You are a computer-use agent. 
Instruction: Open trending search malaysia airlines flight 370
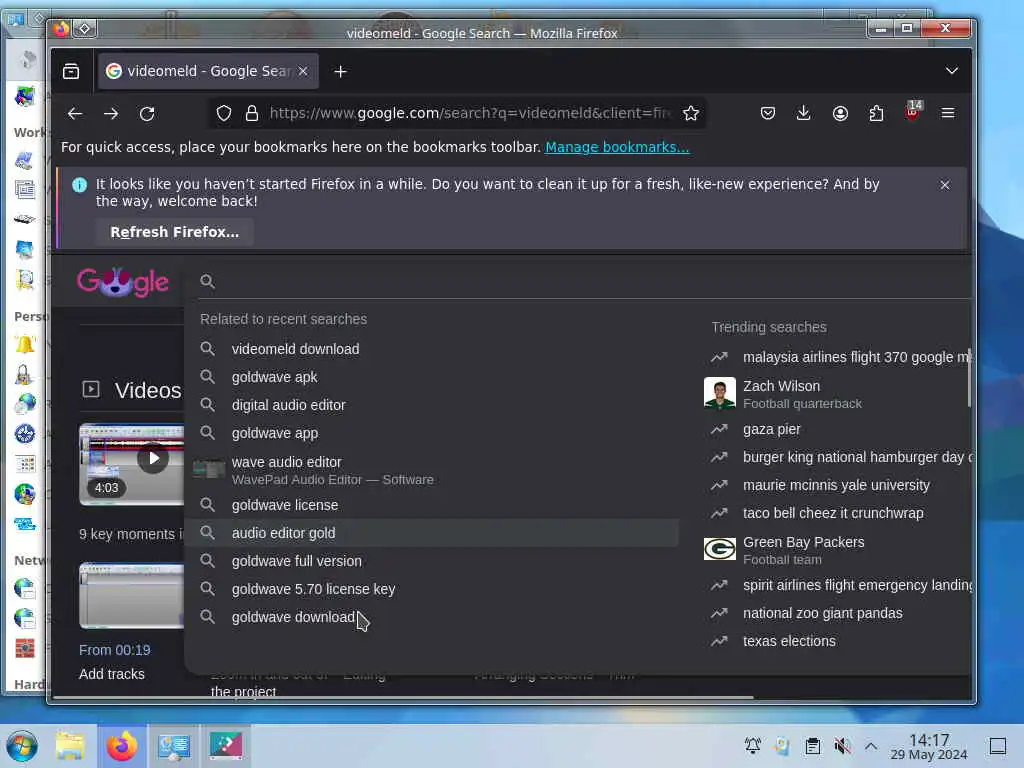tap(839, 357)
